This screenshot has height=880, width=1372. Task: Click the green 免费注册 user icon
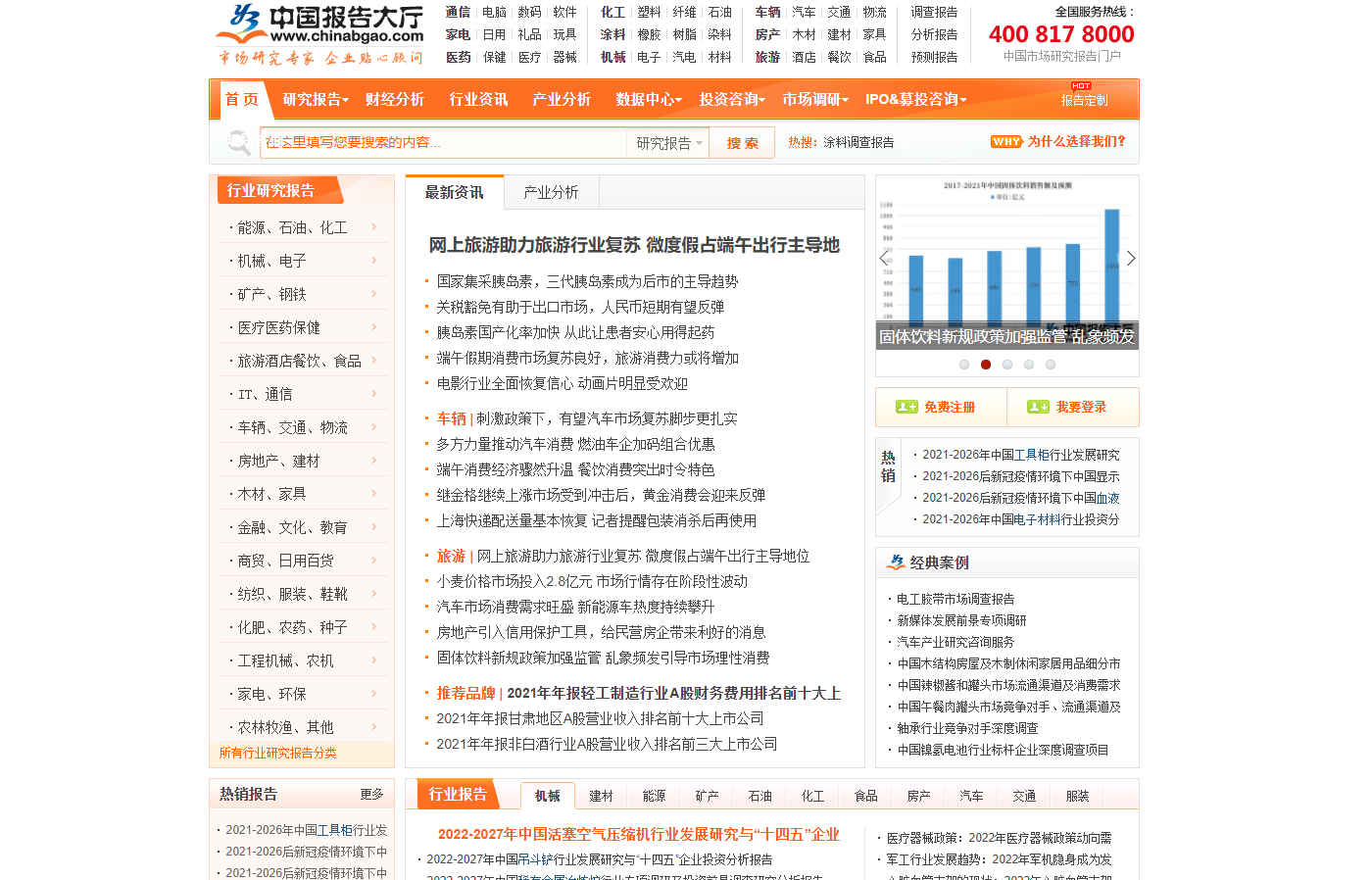point(906,407)
